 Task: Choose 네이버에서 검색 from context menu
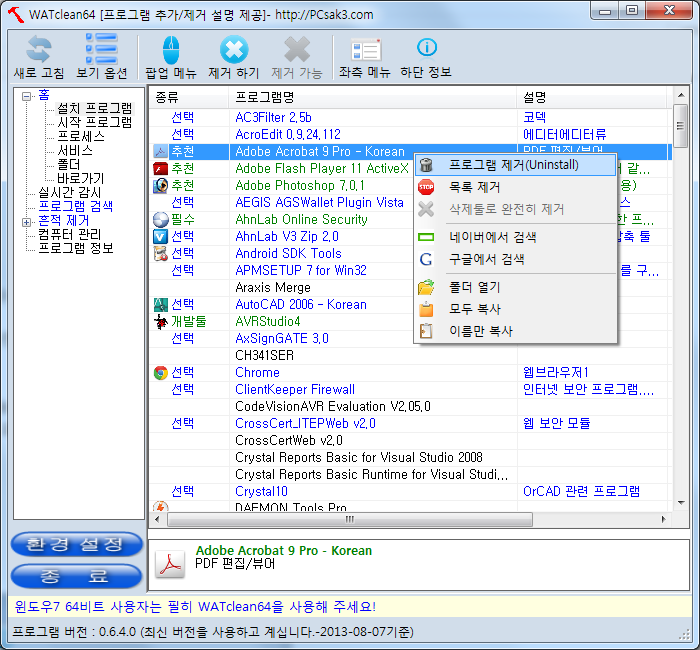(516, 237)
